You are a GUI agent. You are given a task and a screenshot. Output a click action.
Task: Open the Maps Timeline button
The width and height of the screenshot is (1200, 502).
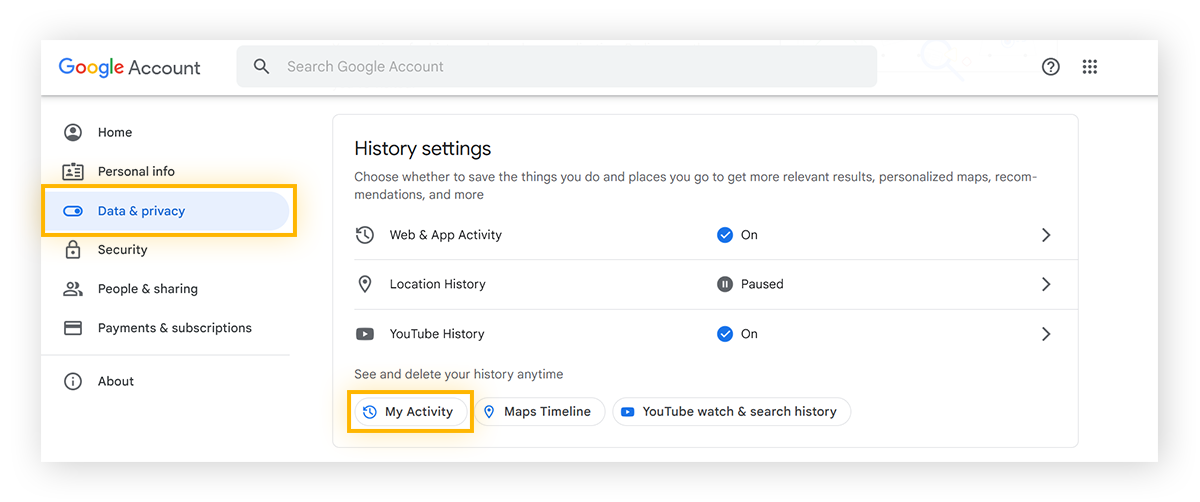click(x=538, y=412)
